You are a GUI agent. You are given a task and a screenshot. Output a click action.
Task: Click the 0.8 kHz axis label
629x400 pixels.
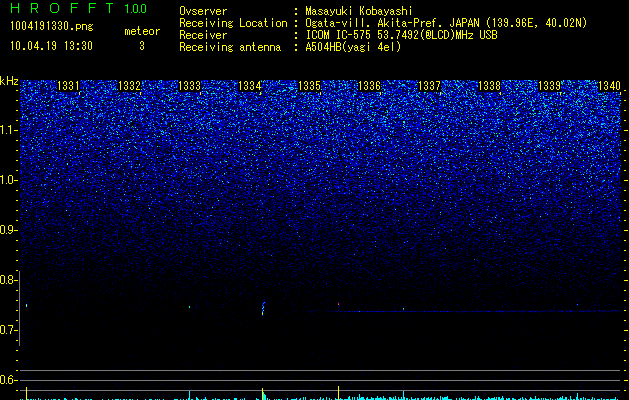[x=8, y=280]
